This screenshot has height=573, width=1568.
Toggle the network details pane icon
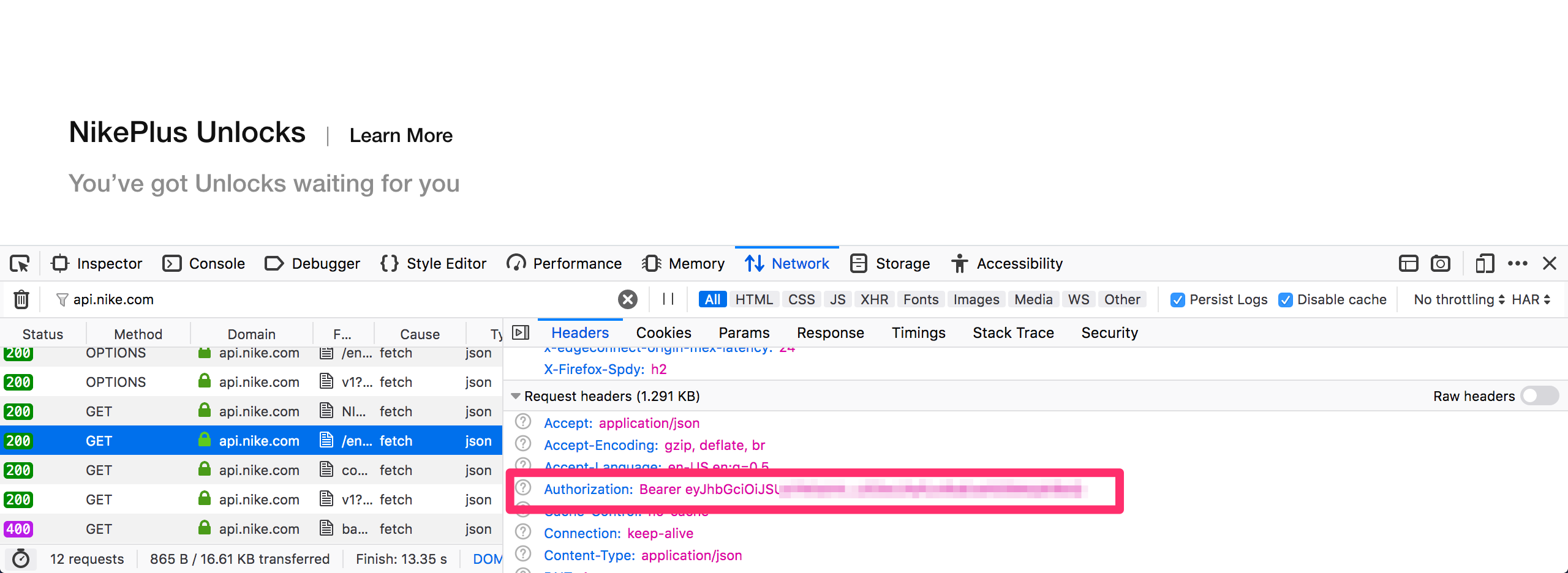tap(521, 332)
